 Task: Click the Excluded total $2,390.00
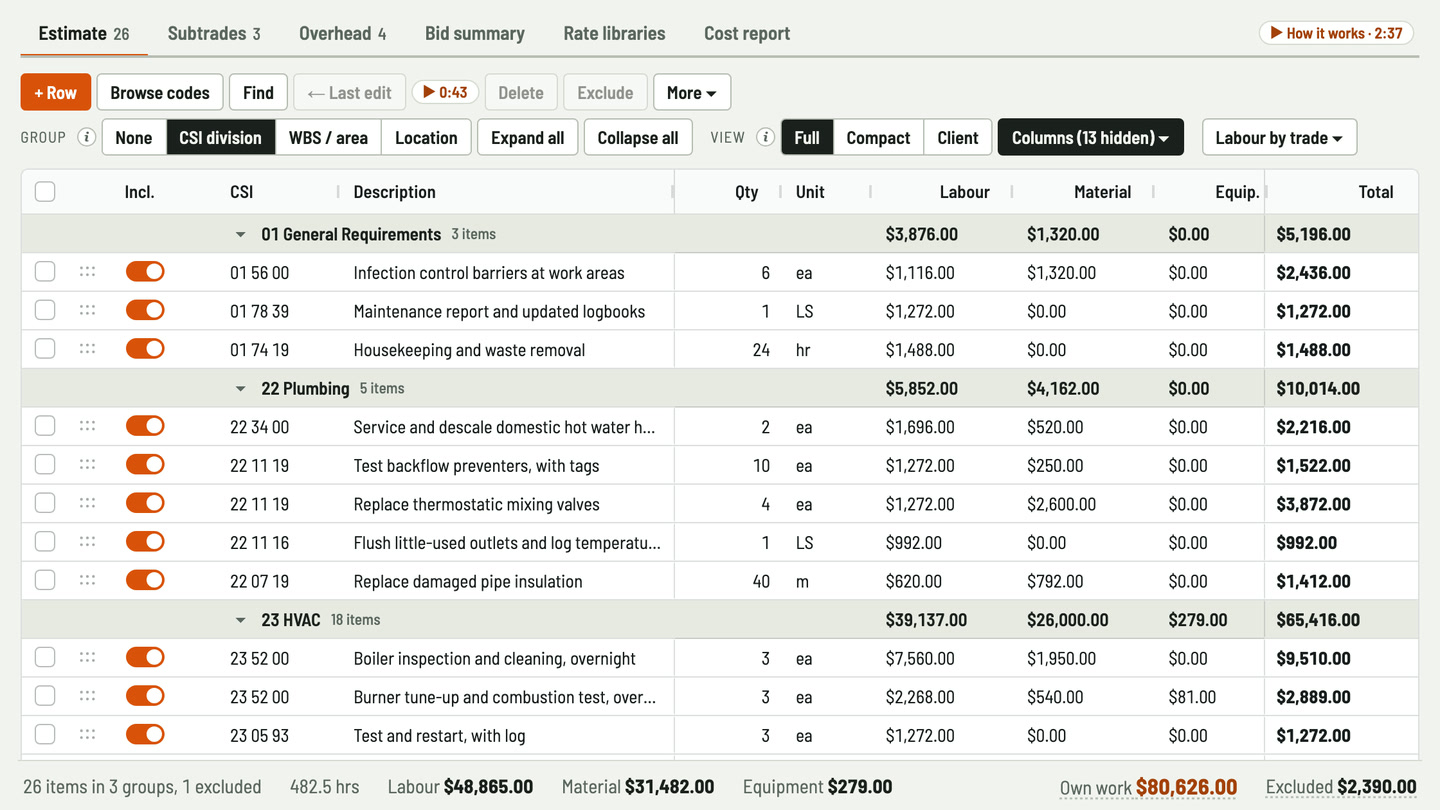[x=1341, y=787]
